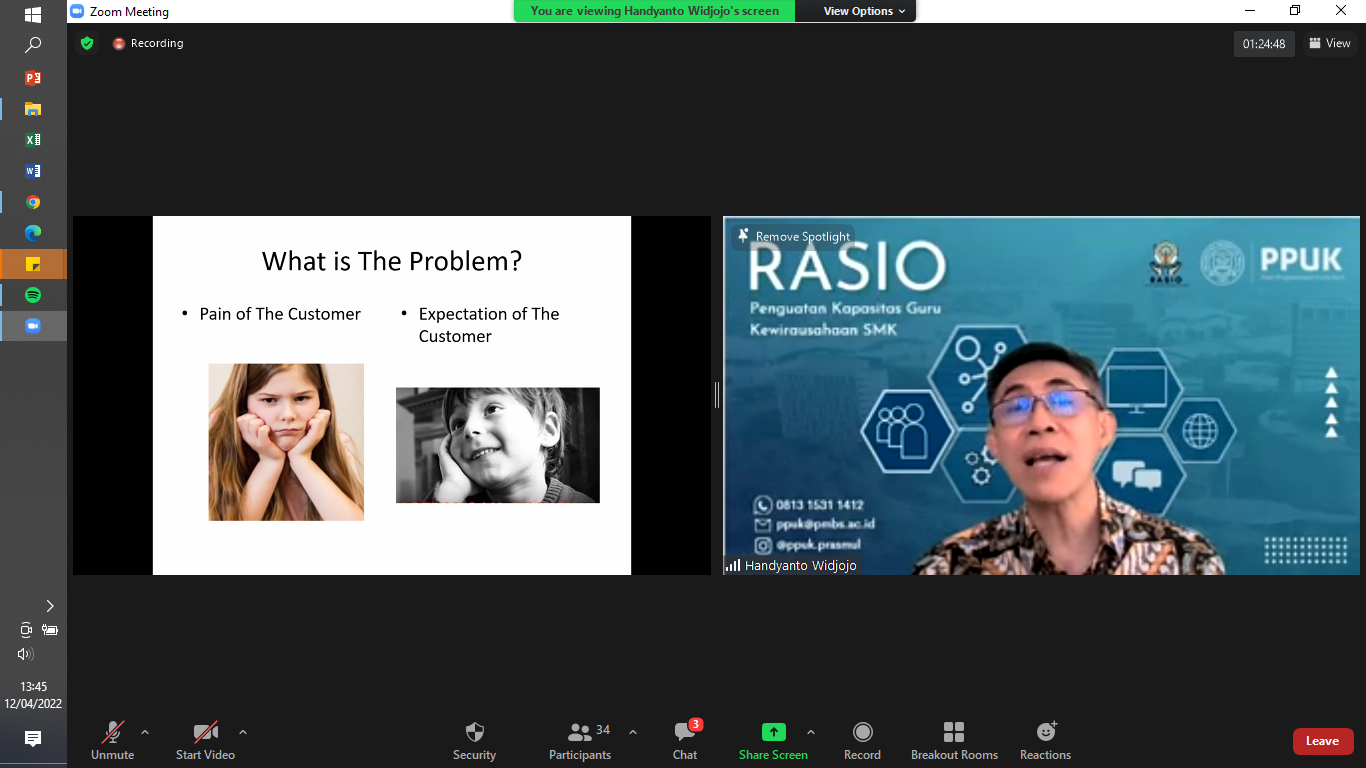Leave the meeting
This screenshot has width=1366, height=768.
point(1322,741)
